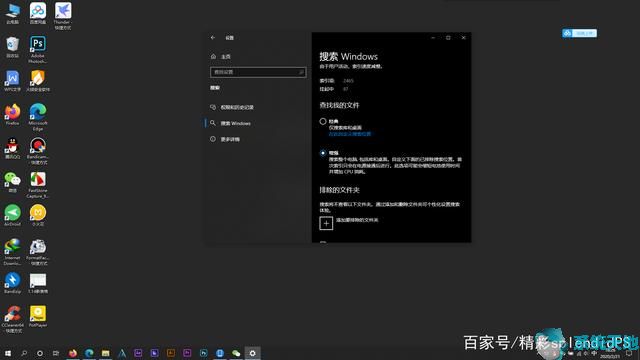Click the Settings search input field
640x360 pixels.
258,72
